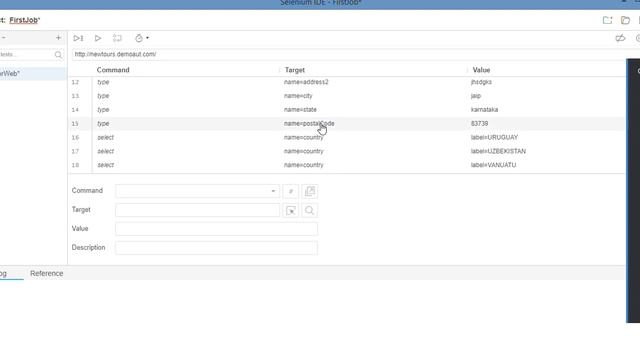Open the command reference in new window

pos(310,191)
